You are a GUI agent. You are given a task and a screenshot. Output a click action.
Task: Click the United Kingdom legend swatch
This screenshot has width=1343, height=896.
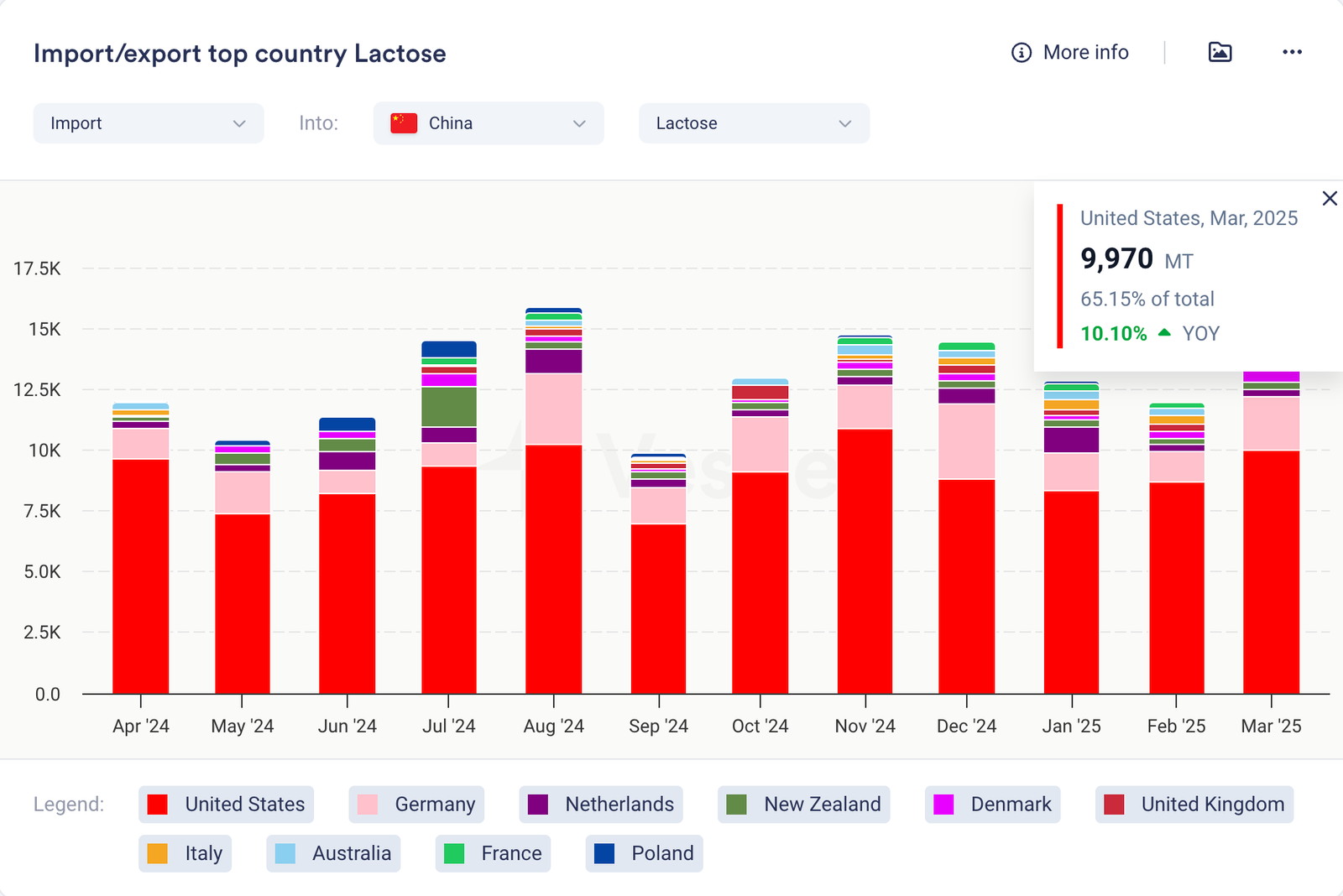tap(1114, 805)
